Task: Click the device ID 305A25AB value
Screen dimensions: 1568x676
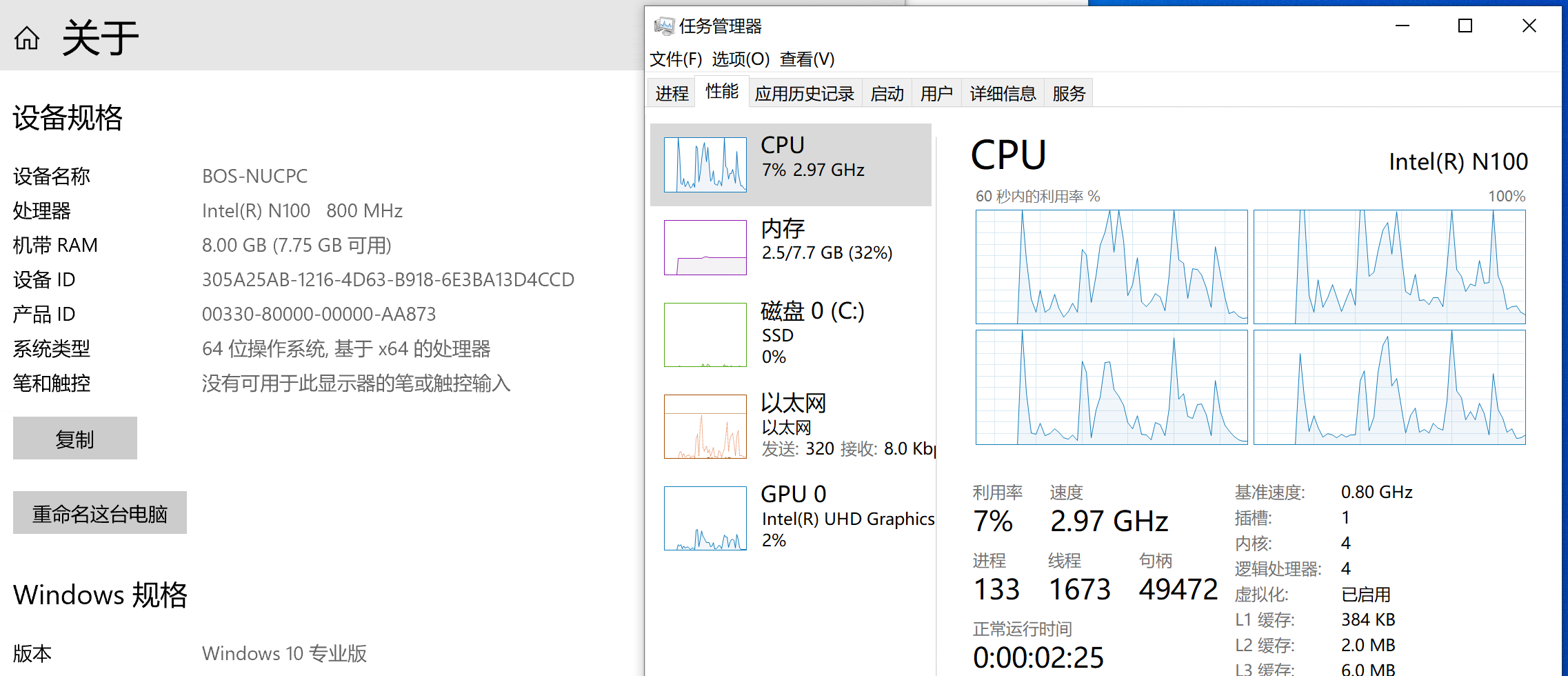Action: tap(388, 279)
